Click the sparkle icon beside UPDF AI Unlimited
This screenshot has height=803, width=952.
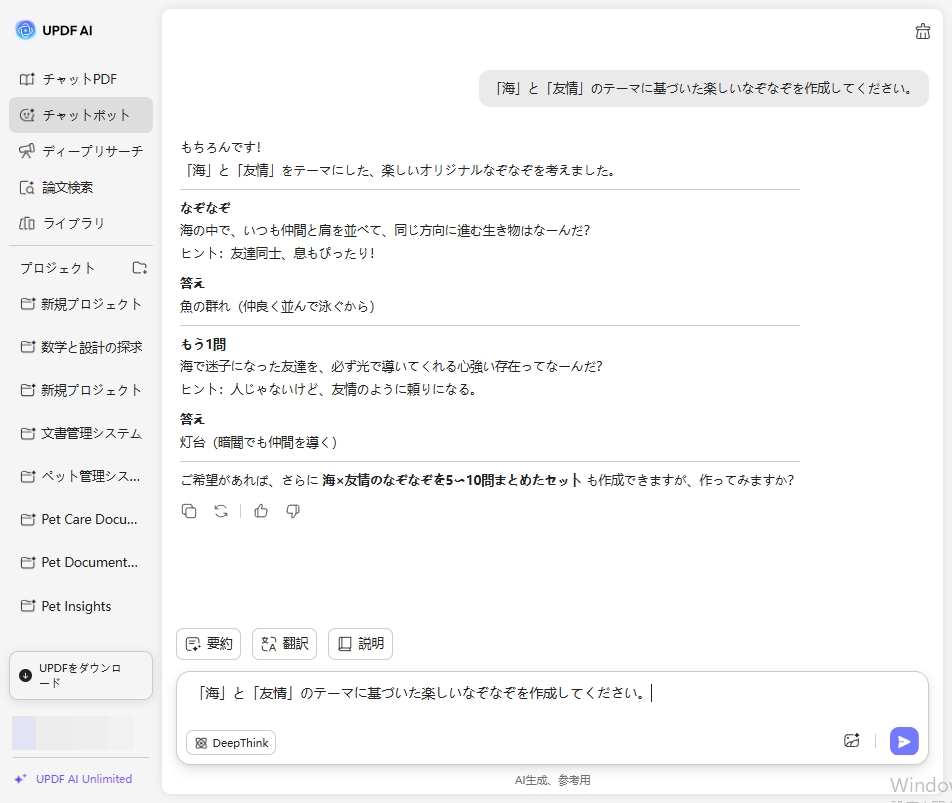[x=21, y=779]
